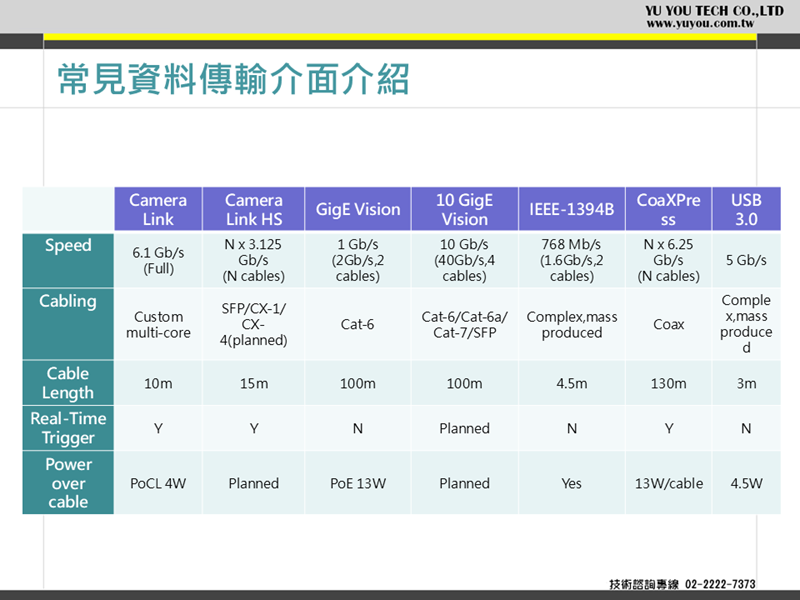This screenshot has width=800, height=600.
Task: Click the 技術諮詢專線 02-2222-7373 footer
Action: click(682, 584)
